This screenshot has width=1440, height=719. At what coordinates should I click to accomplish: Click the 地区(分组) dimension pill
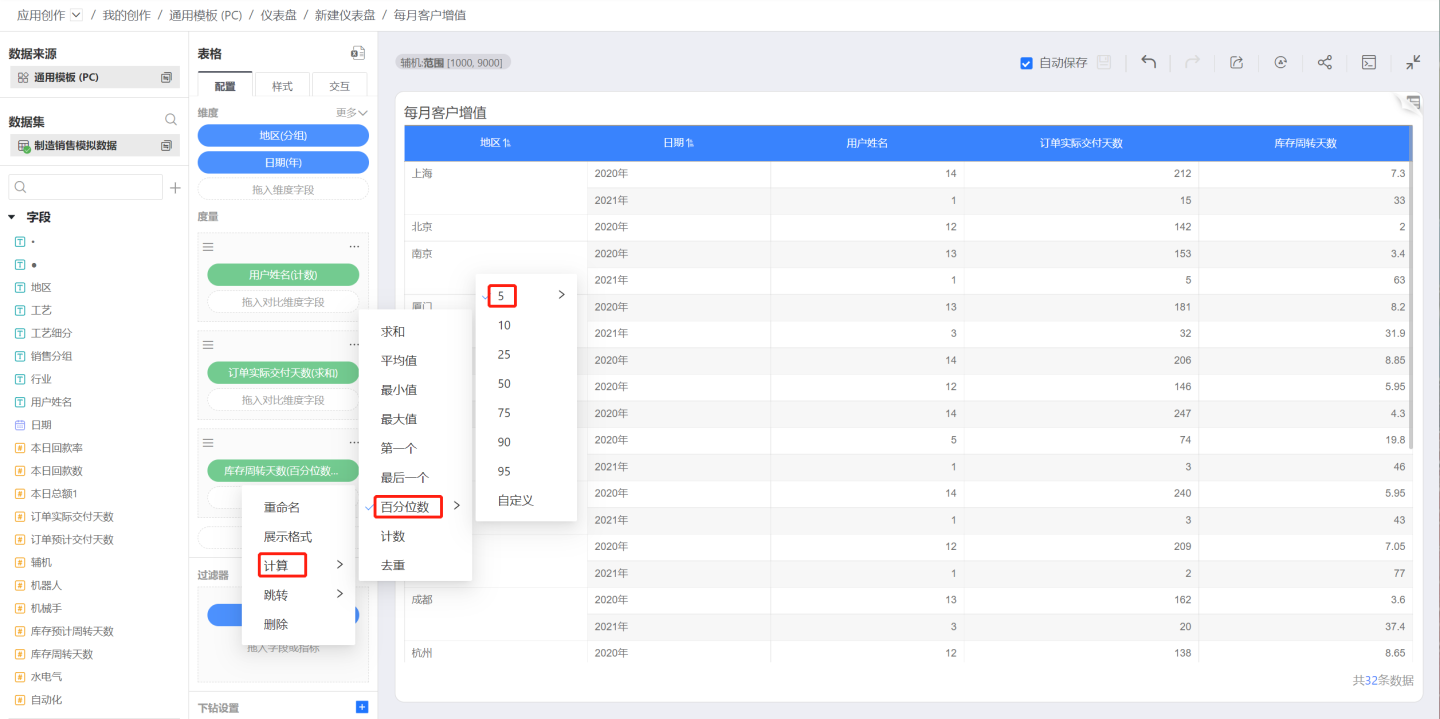pyautogui.click(x=283, y=136)
